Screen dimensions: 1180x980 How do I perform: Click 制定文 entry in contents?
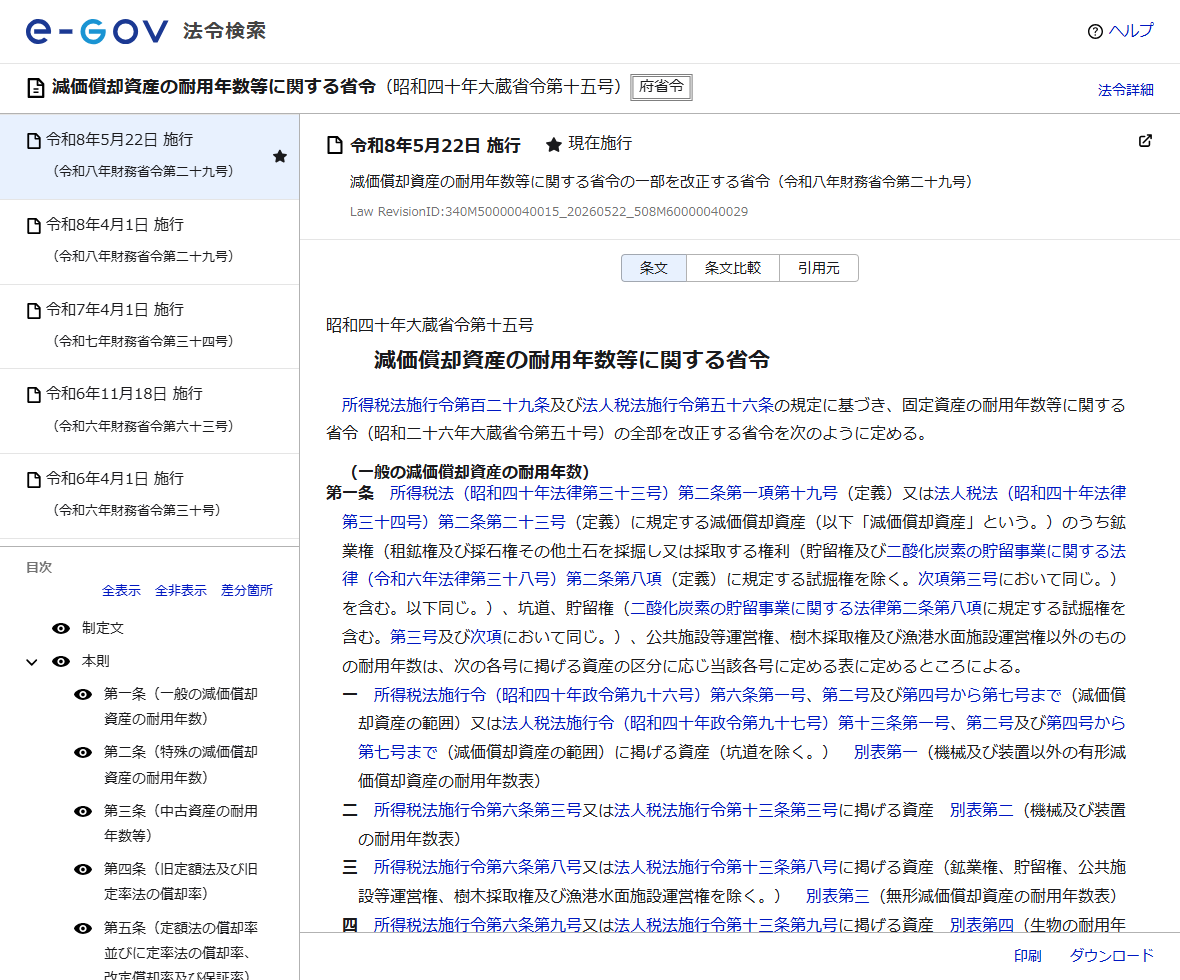pos(102,628)
